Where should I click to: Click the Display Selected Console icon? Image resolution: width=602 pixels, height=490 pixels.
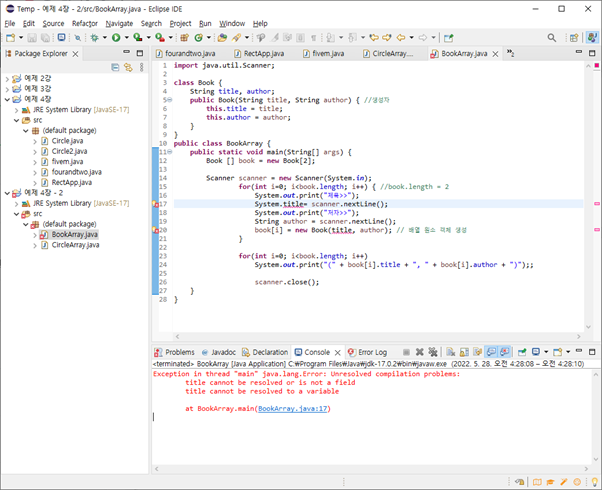(x=536, y=352)
